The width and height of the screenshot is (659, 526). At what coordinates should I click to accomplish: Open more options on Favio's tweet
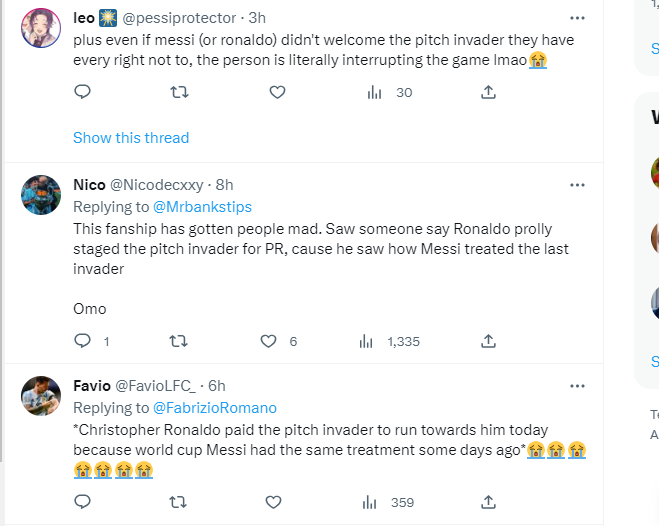(577, 386)
